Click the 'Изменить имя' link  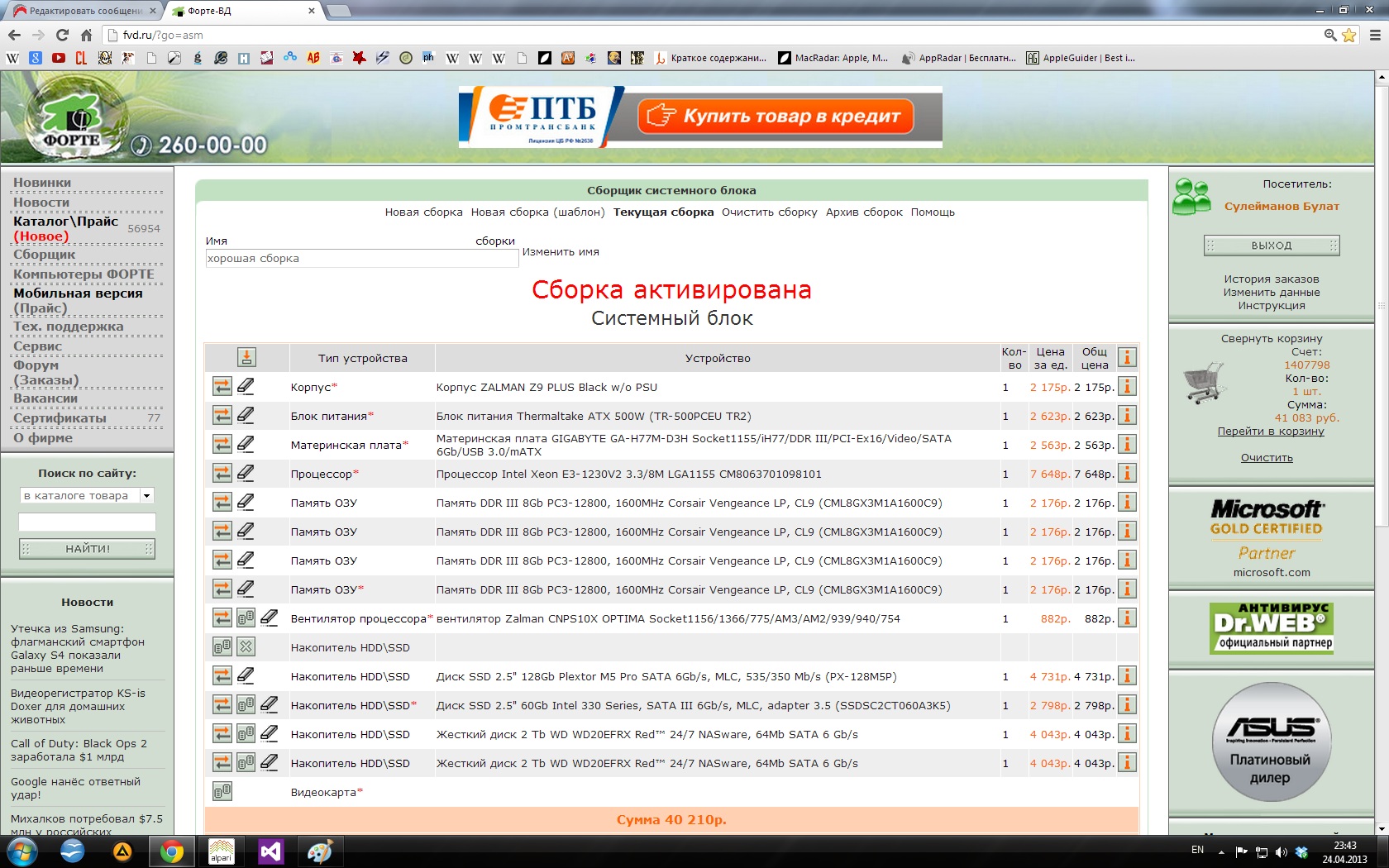(561, 252)
